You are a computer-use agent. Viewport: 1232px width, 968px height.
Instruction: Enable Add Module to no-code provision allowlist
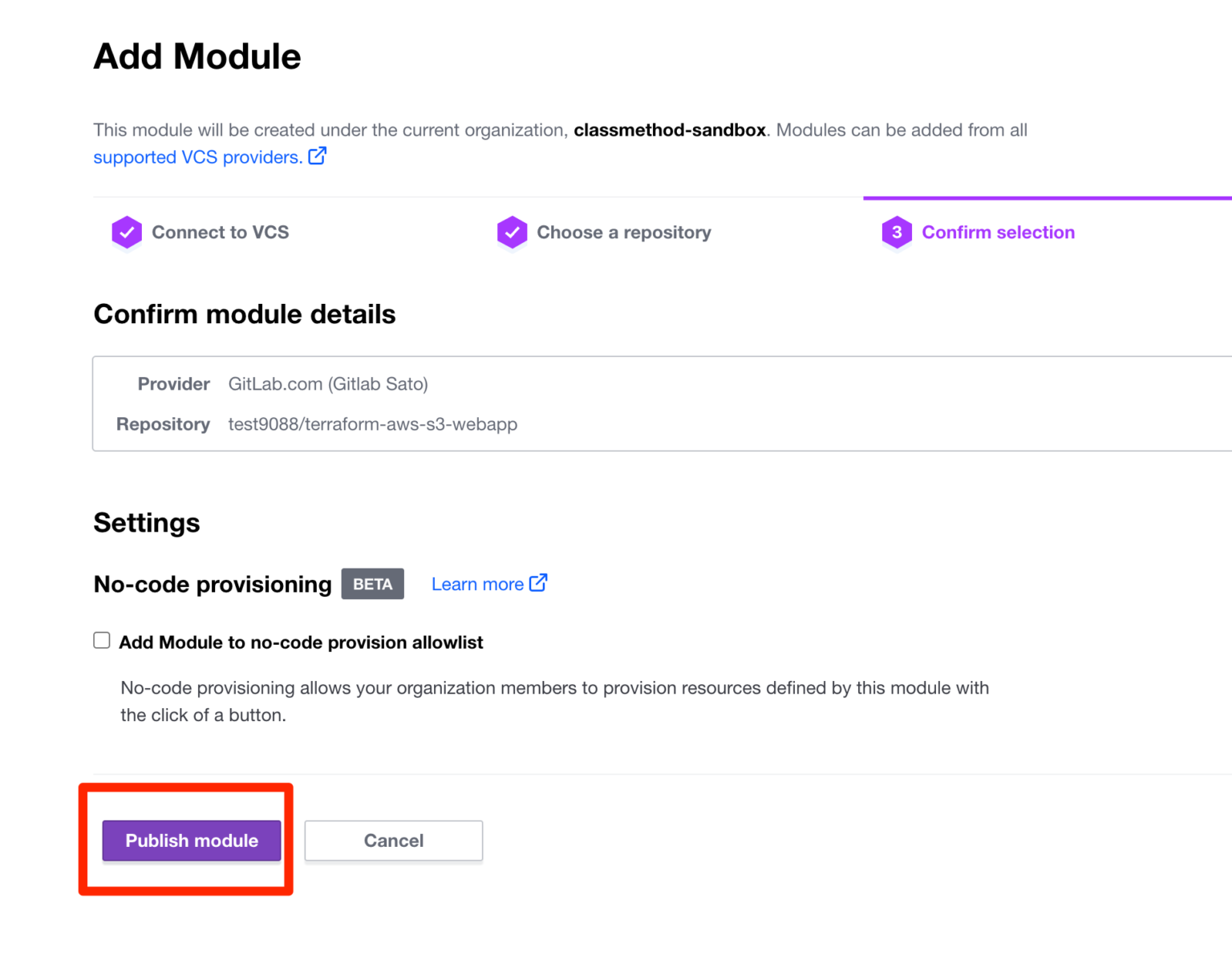point(101,640)
